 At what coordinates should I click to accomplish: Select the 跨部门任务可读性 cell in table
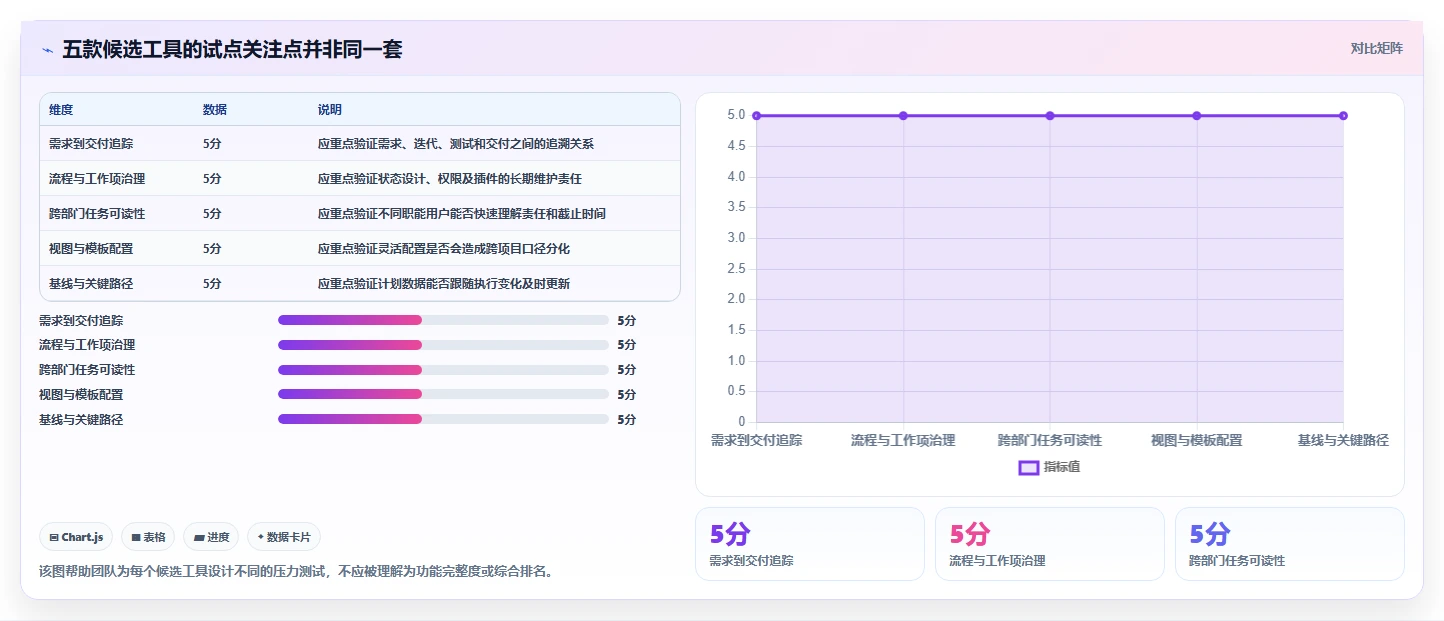click(x=97, y=214)
